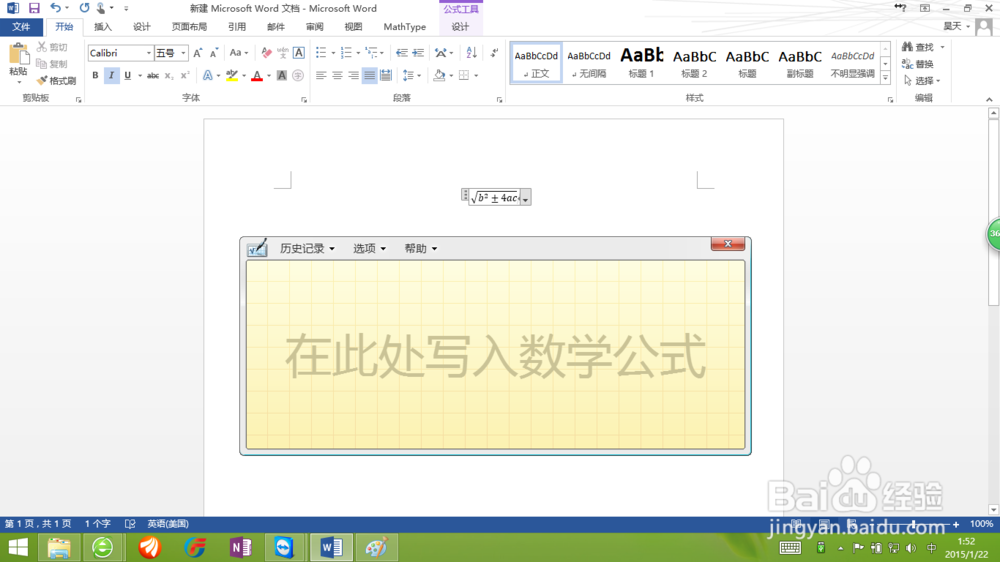The height and width of the screenshot is (562, 1000).
Task: Click the equation box in document
Action: [495, 198]
